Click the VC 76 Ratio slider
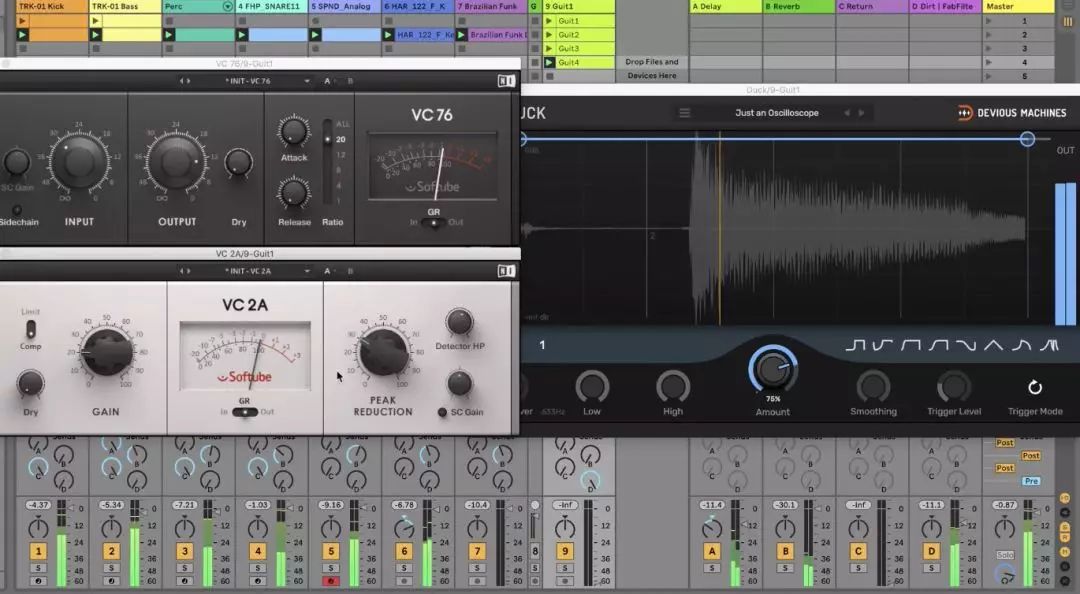Image resolution: width=1080 pixels, height=594 pixels. (x=327, y=162)
